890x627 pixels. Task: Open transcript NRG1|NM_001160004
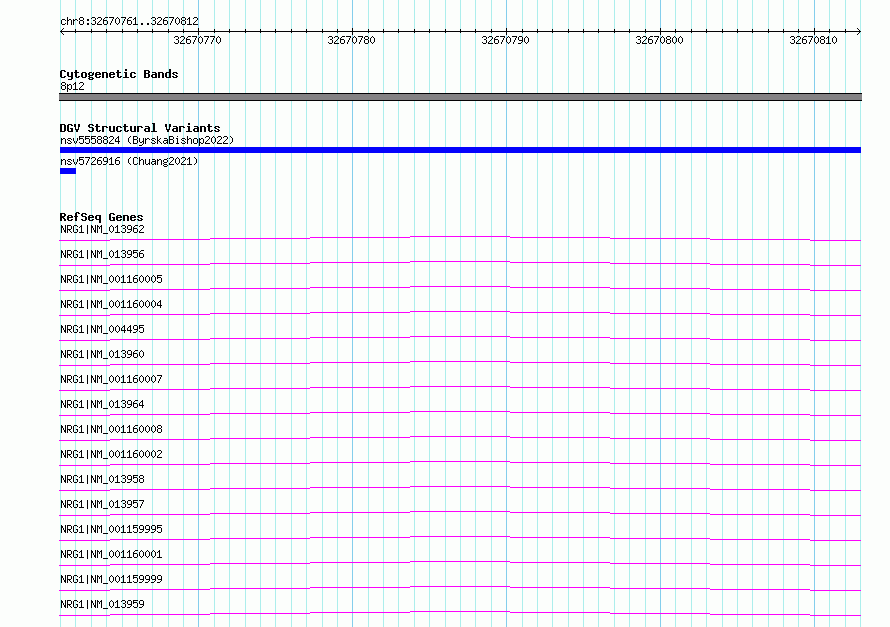111,304
